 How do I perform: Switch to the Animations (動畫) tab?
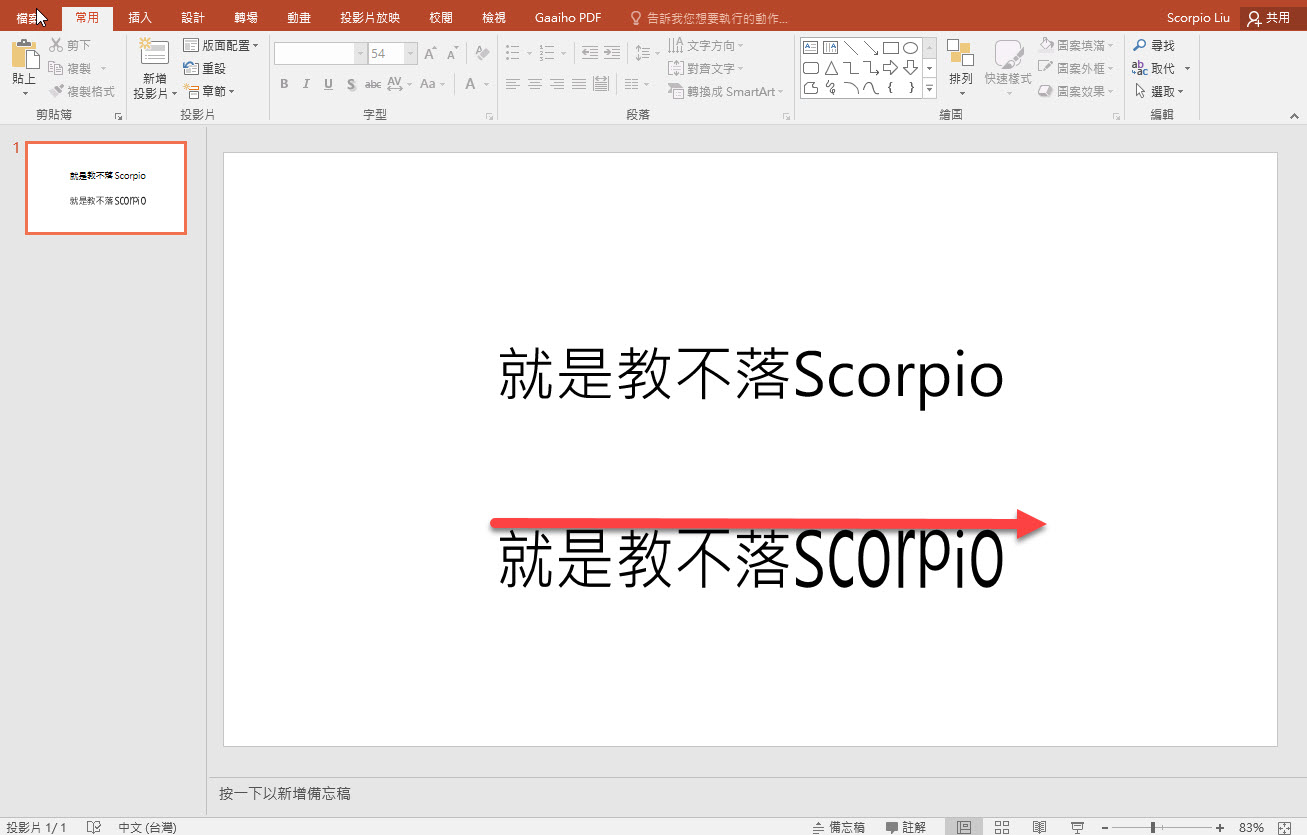(298, 18)
